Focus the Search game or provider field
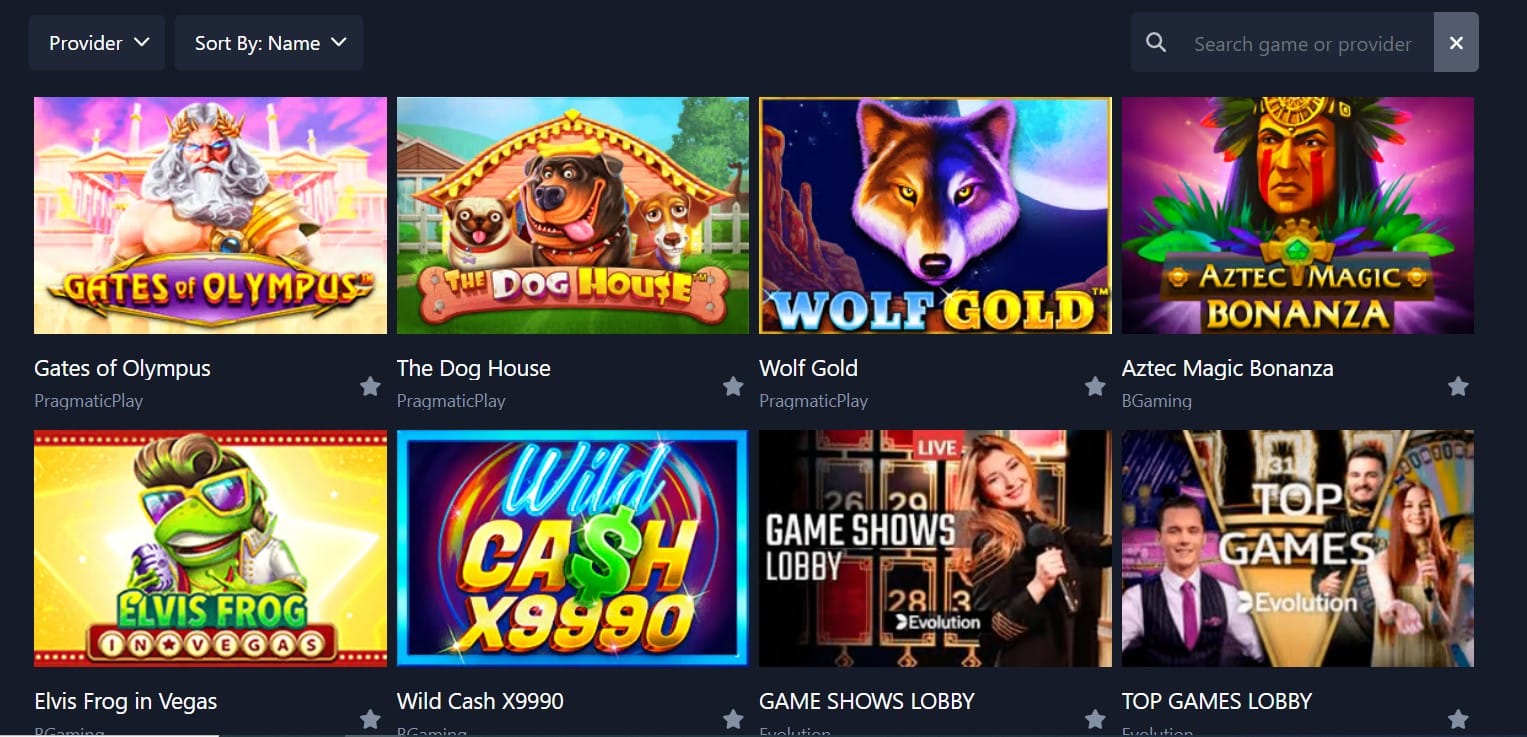 1303,43
